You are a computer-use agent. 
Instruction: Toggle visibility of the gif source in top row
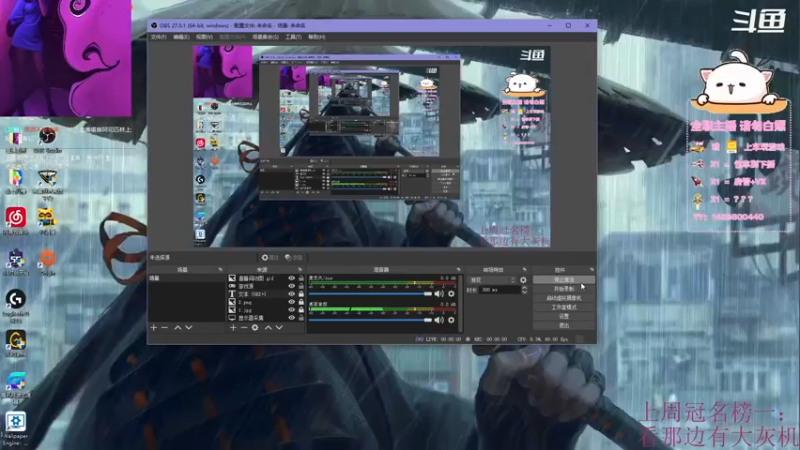291,278
